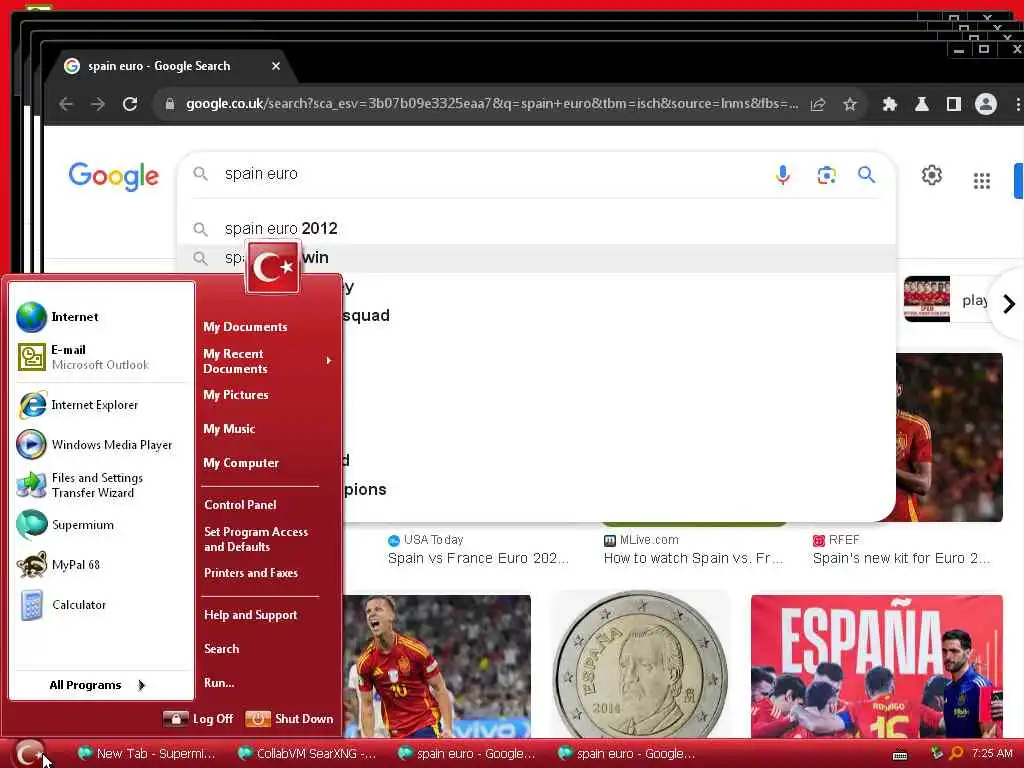Open the Spain vs France Euro result

coord(478,558)
